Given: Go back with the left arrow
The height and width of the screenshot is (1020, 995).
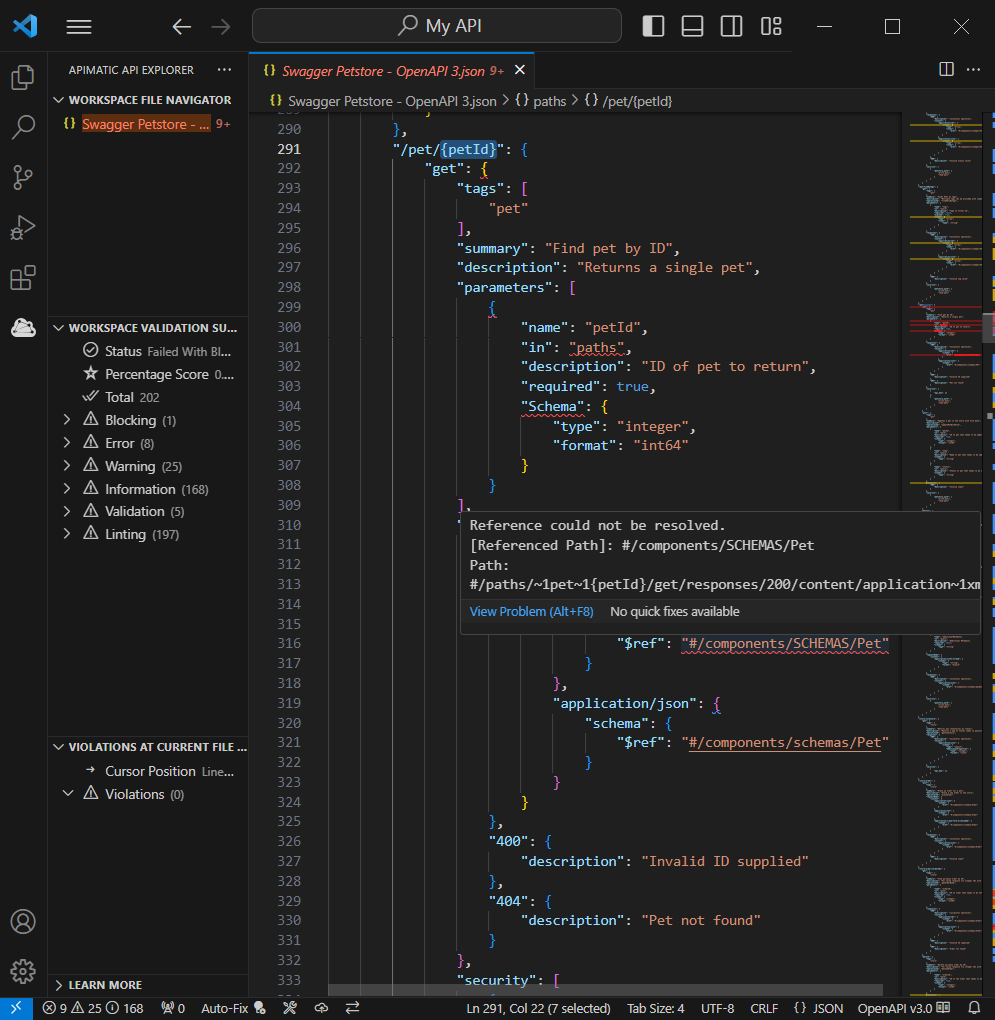Looking at the screenshot, I should [x=181, y=27].
